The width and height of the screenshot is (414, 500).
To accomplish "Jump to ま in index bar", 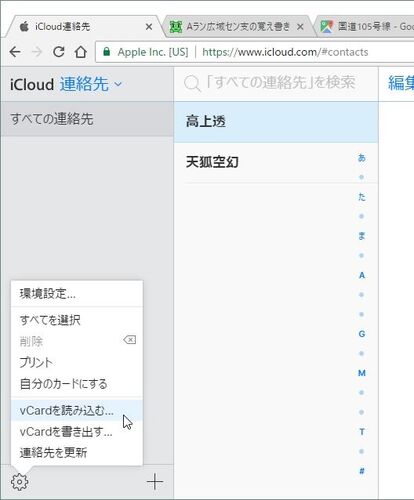I will coord(362,236).
